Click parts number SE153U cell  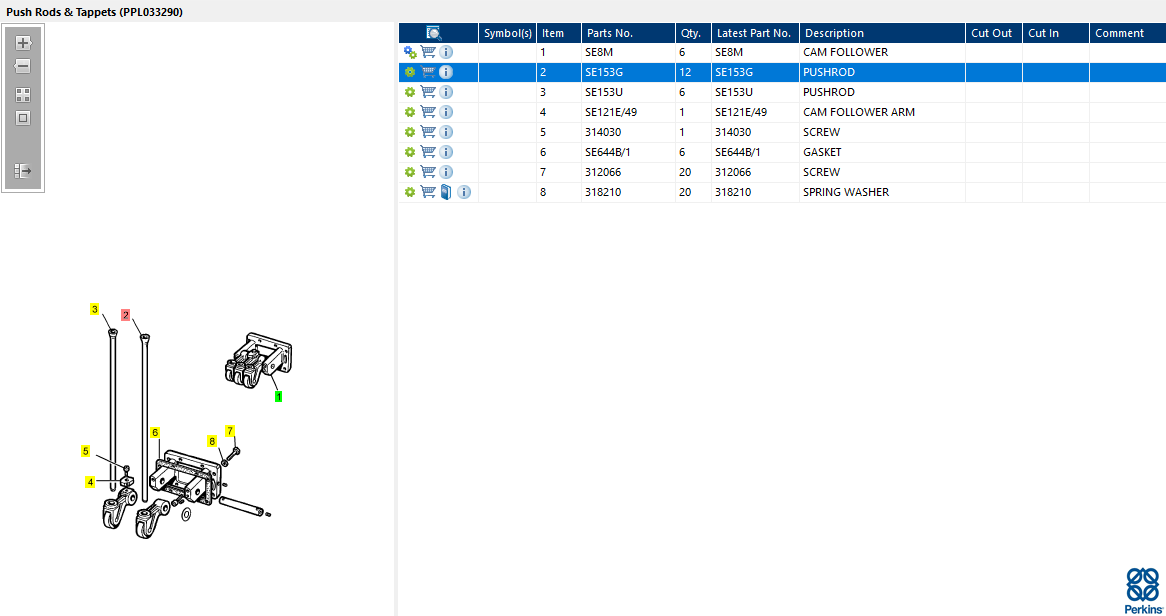628,92
